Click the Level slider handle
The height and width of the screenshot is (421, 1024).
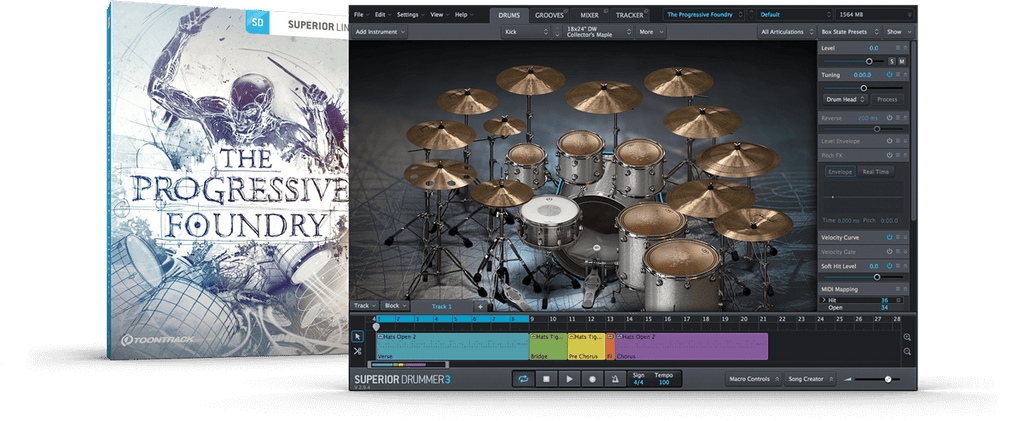[869, 61]
